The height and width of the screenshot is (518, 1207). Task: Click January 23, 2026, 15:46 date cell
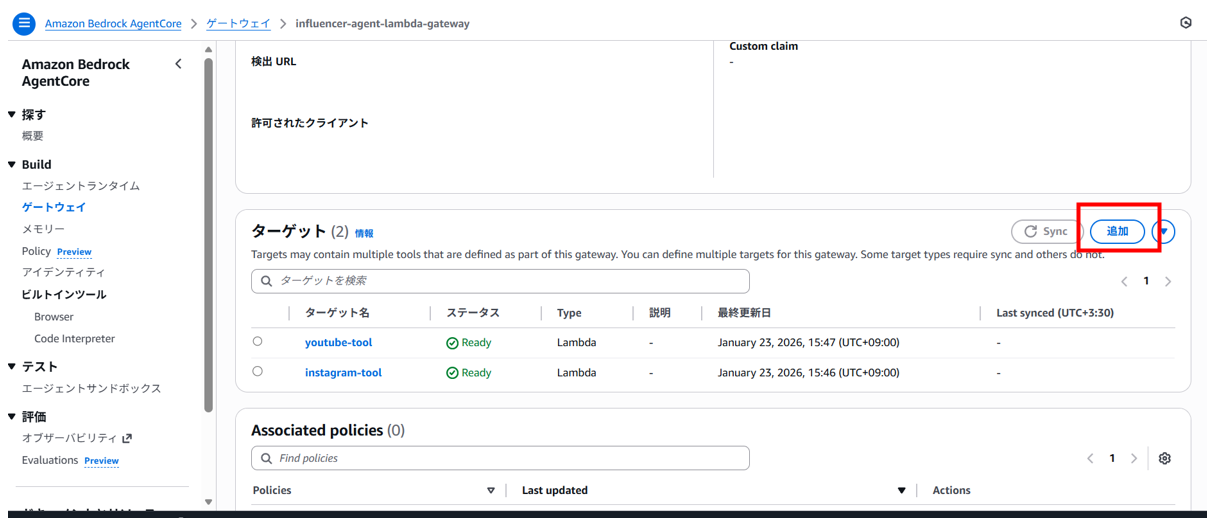(809, 373)
